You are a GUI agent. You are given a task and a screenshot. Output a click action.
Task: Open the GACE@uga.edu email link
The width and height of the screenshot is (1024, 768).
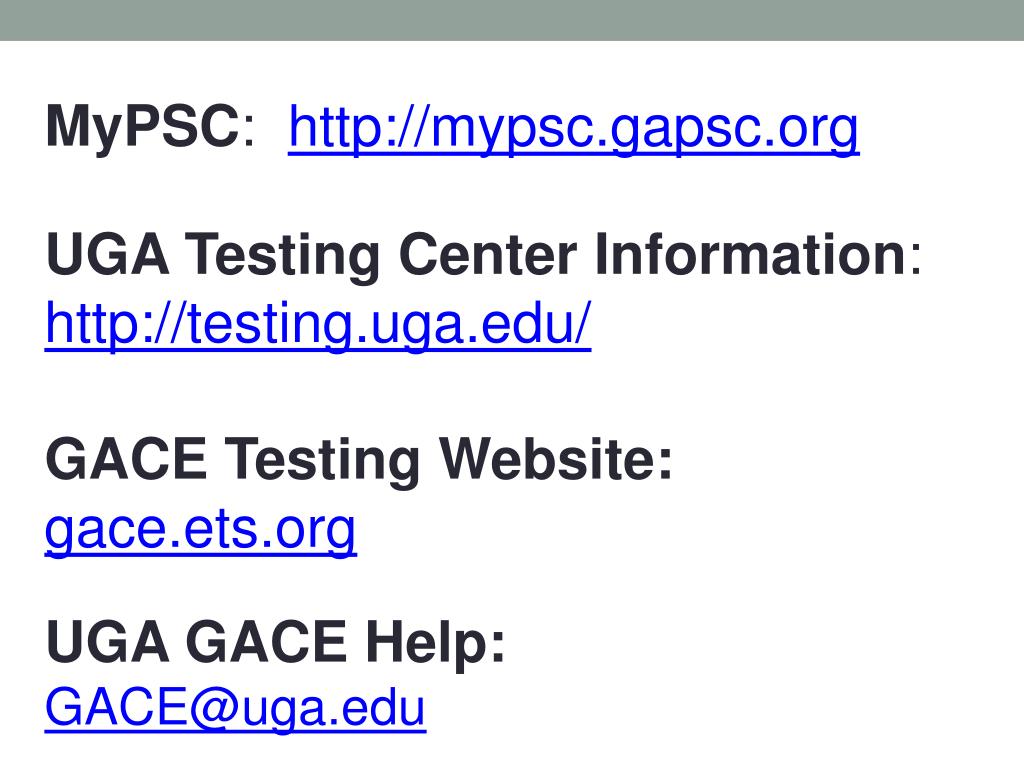[x=235, y=707]
